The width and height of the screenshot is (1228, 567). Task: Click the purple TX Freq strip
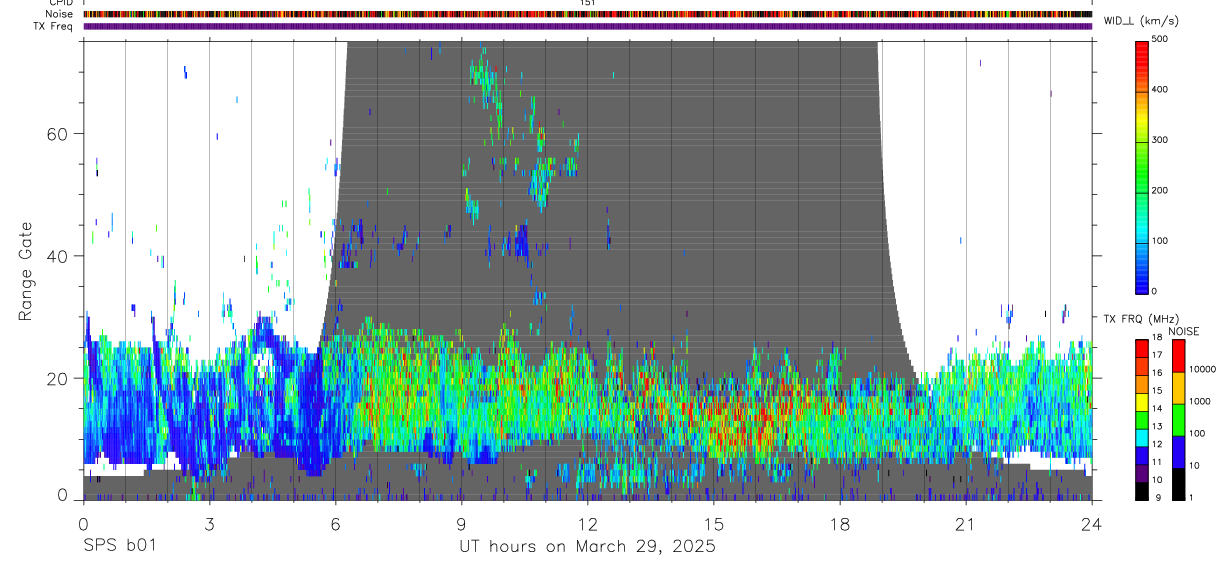[587, 26]
